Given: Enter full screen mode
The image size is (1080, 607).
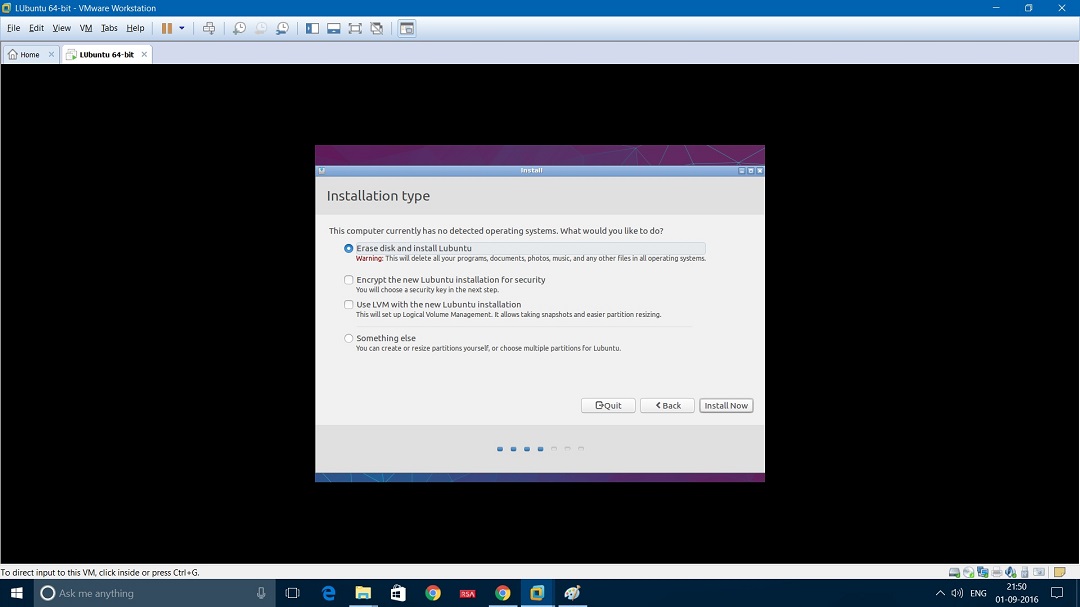Looking at the screenshot, I should point(355,28).
